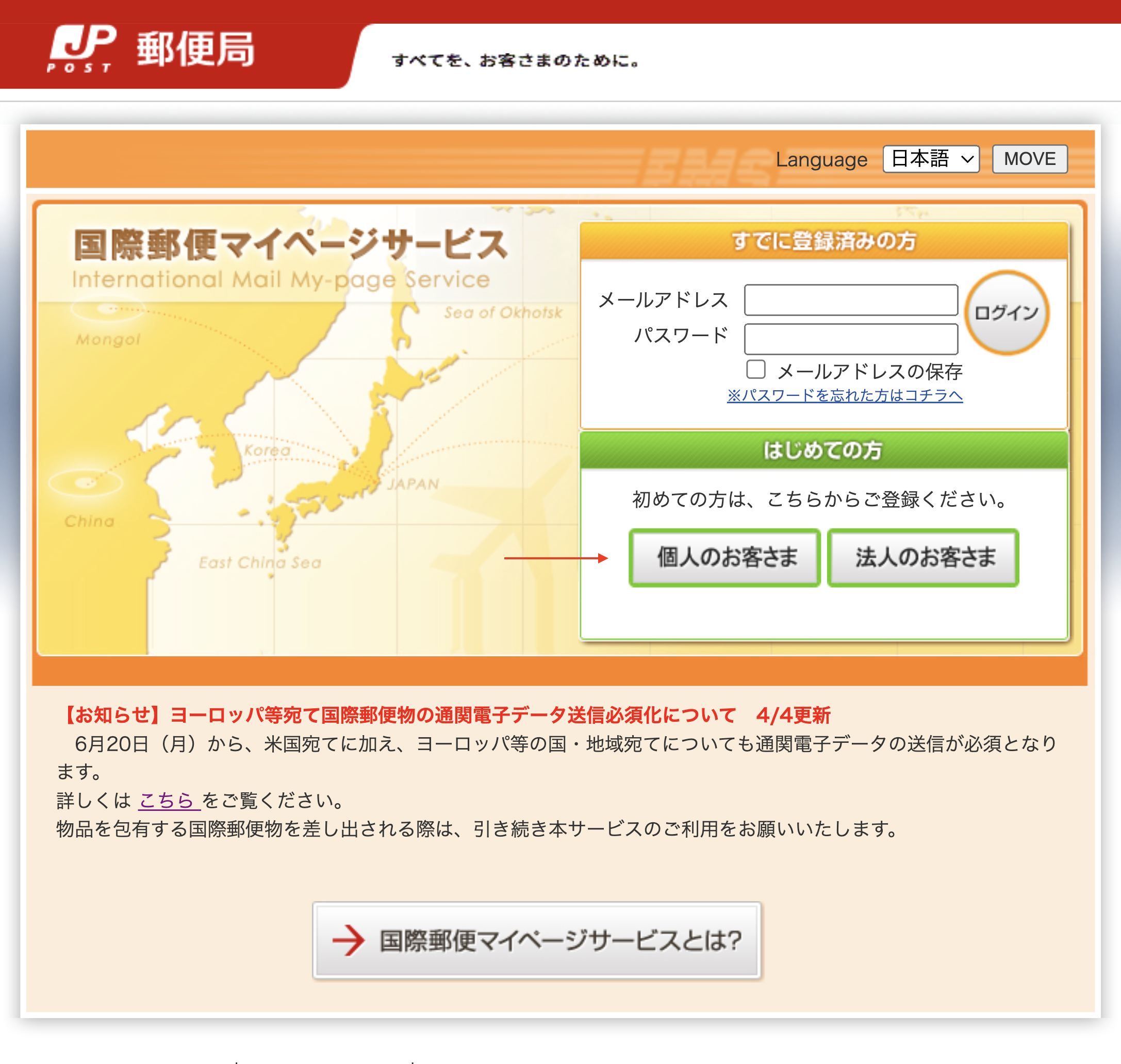Click the 国際郵便マイページサービスとは? button
This screenshot has height=1064, width=1121.
point(537,940)
